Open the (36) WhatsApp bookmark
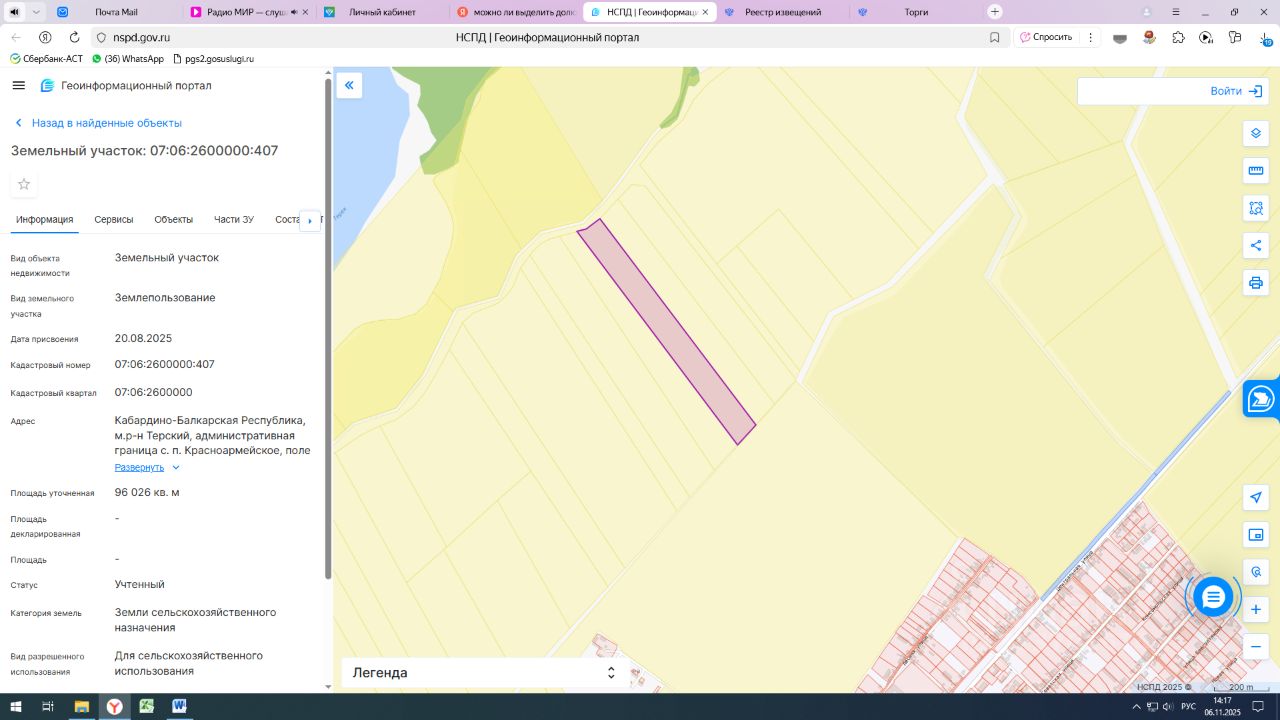This screenshot has height=720, width=1280. click(x=128, y=59)
